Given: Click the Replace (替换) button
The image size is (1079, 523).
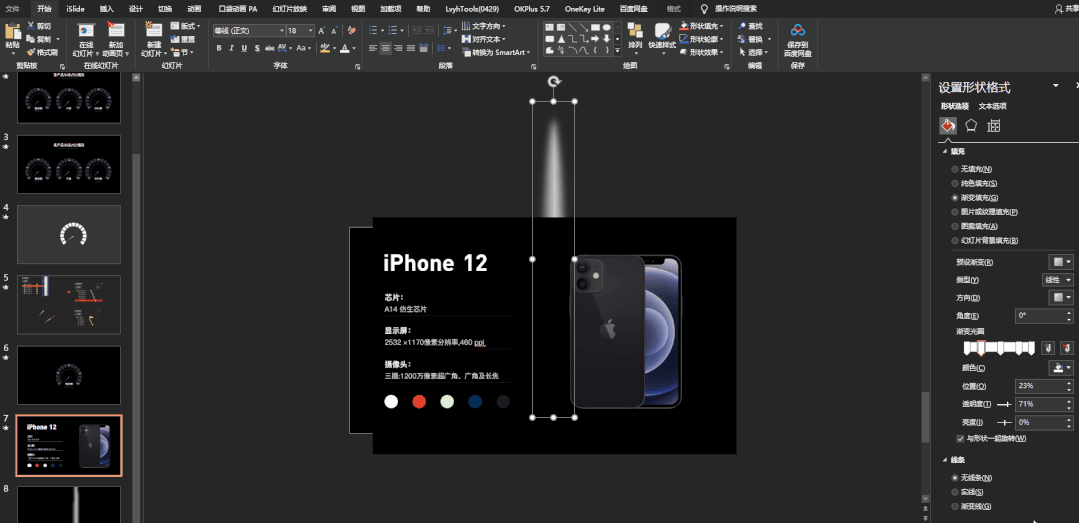Looking at the screenshot, I should coord(755,39).
